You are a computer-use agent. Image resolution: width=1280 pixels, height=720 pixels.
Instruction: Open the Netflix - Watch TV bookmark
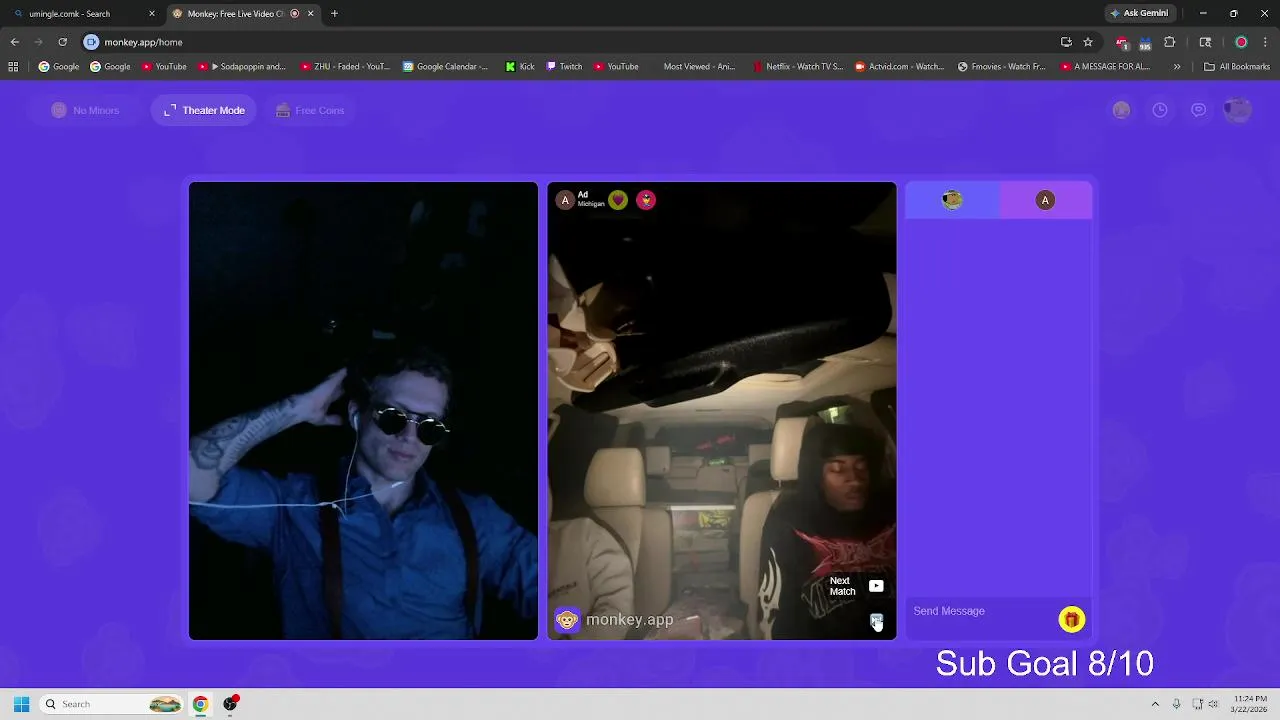[798, 67]
